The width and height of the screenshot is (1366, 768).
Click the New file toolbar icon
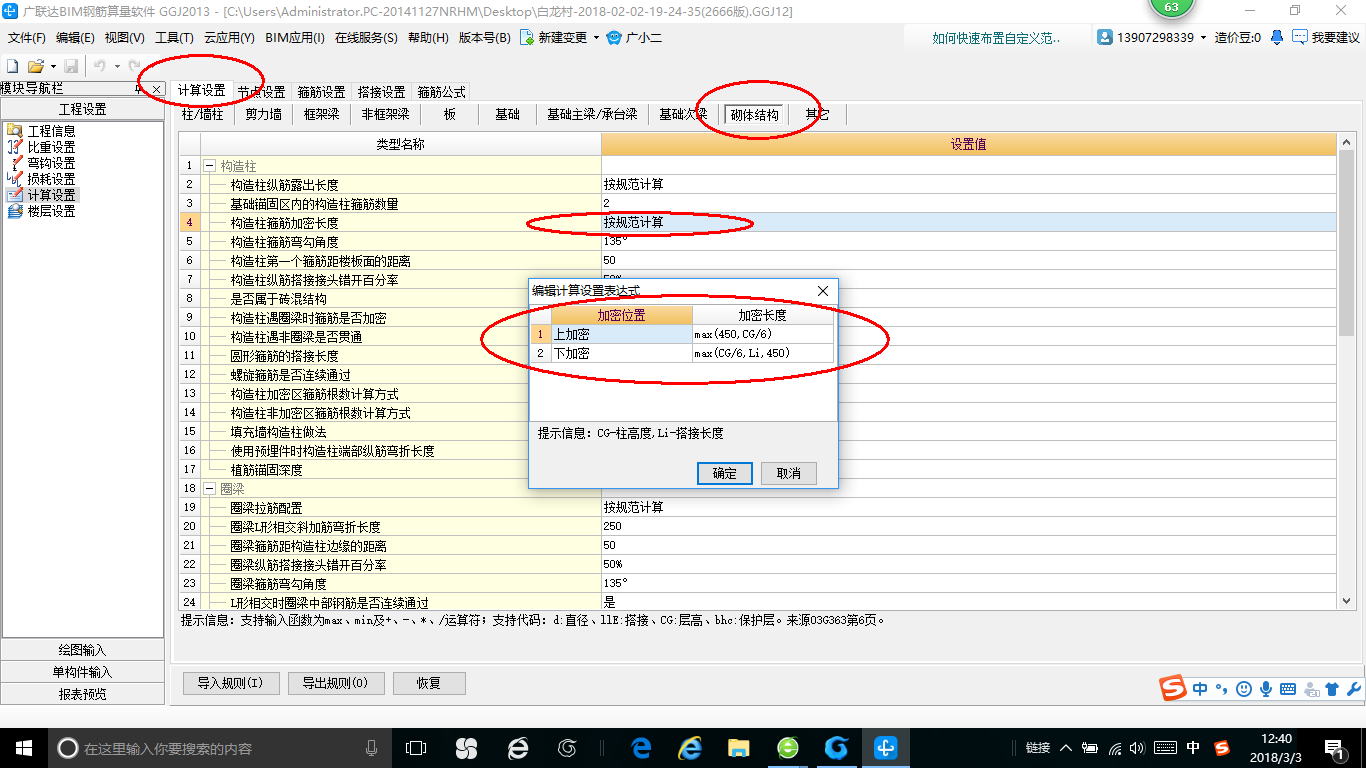(x=13, y=65)
